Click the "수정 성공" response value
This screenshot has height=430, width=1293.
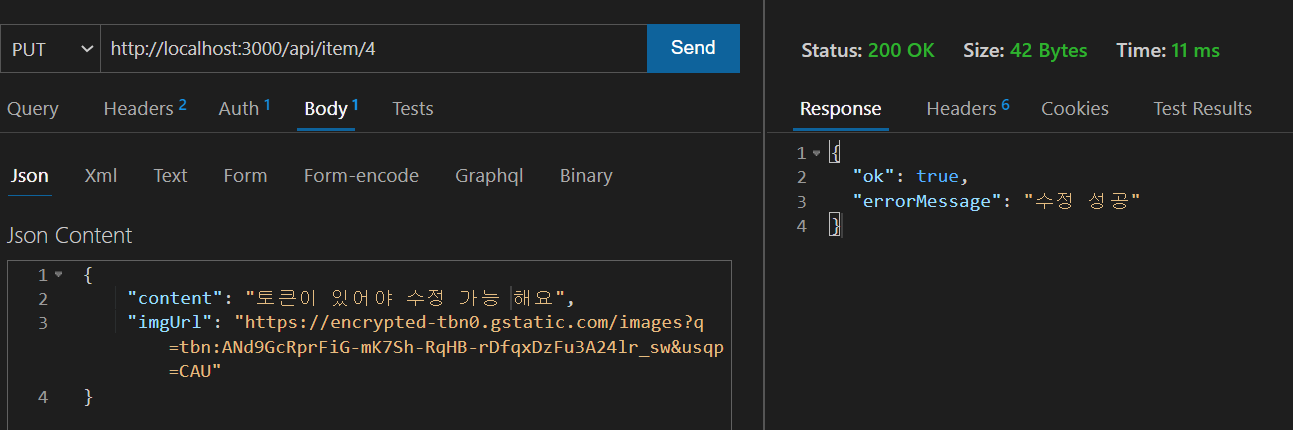tap(1082, 201)
